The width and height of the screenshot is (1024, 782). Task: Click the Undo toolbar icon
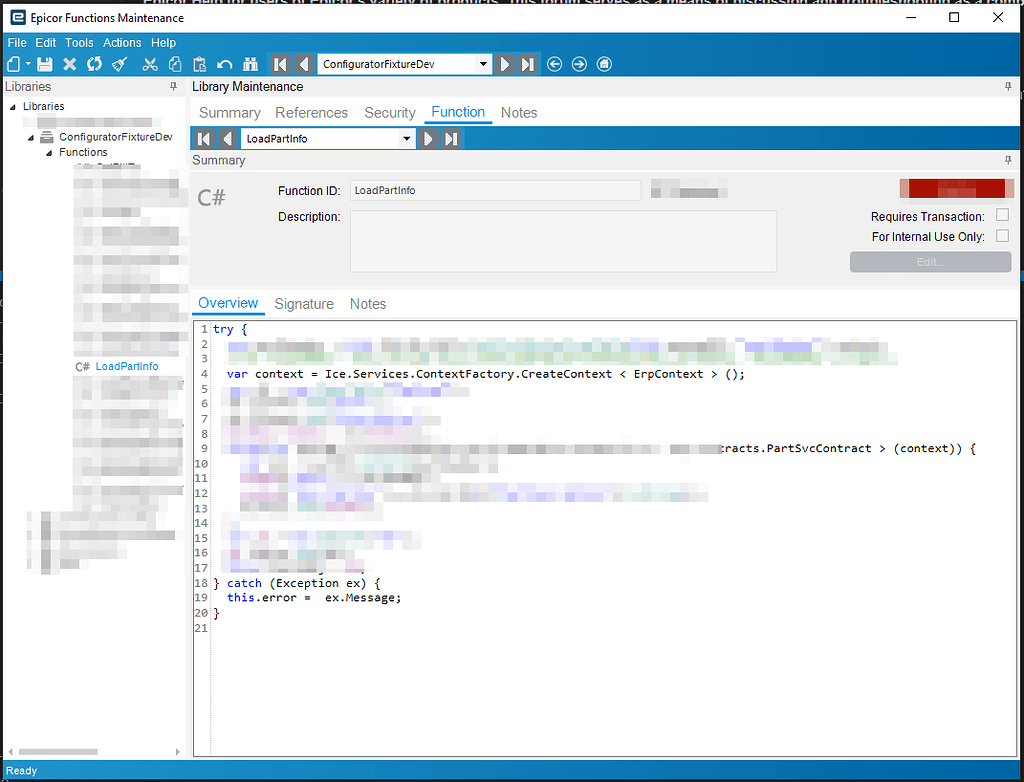(223, 63)
